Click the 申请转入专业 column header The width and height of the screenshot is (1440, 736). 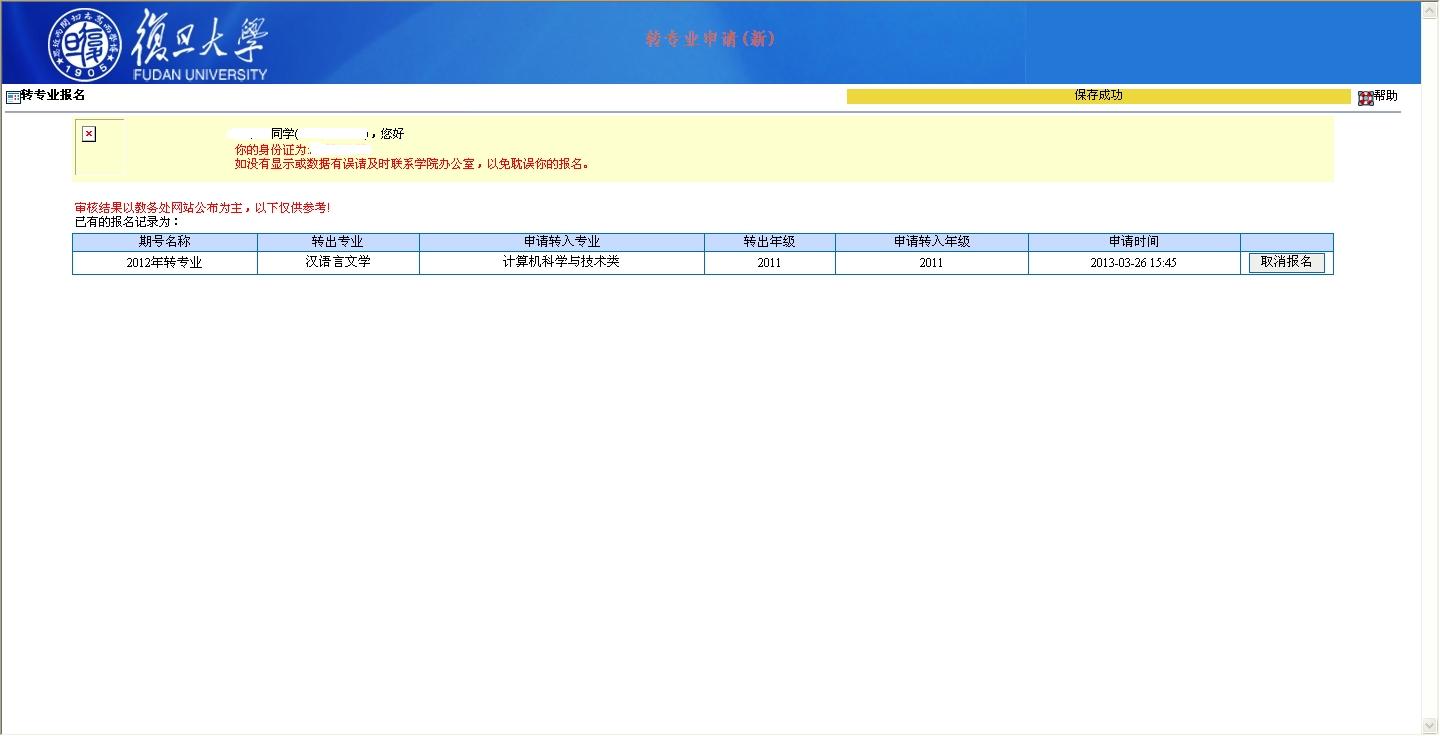[561, 242]
